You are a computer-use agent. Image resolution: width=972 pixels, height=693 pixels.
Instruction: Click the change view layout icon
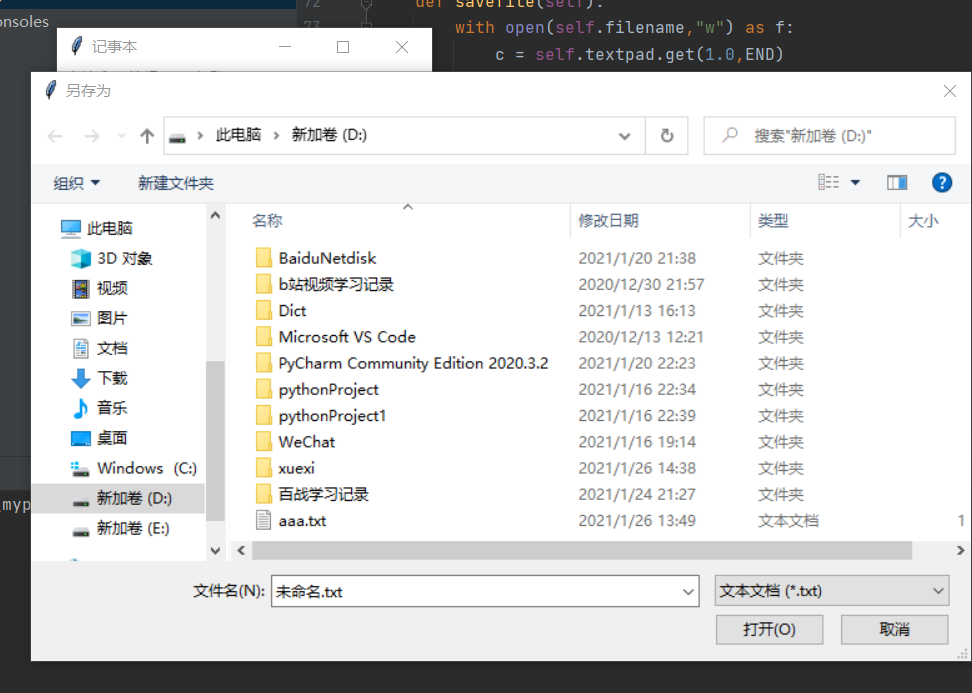coord(828,182)
